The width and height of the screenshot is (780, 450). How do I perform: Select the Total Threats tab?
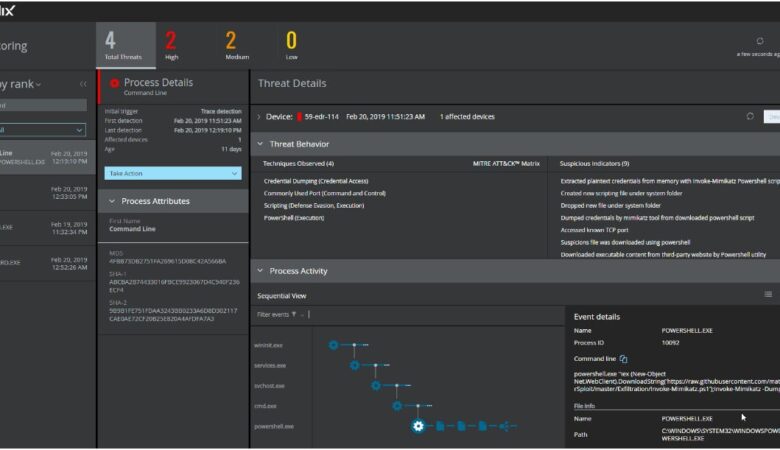[x=126, y=45]
